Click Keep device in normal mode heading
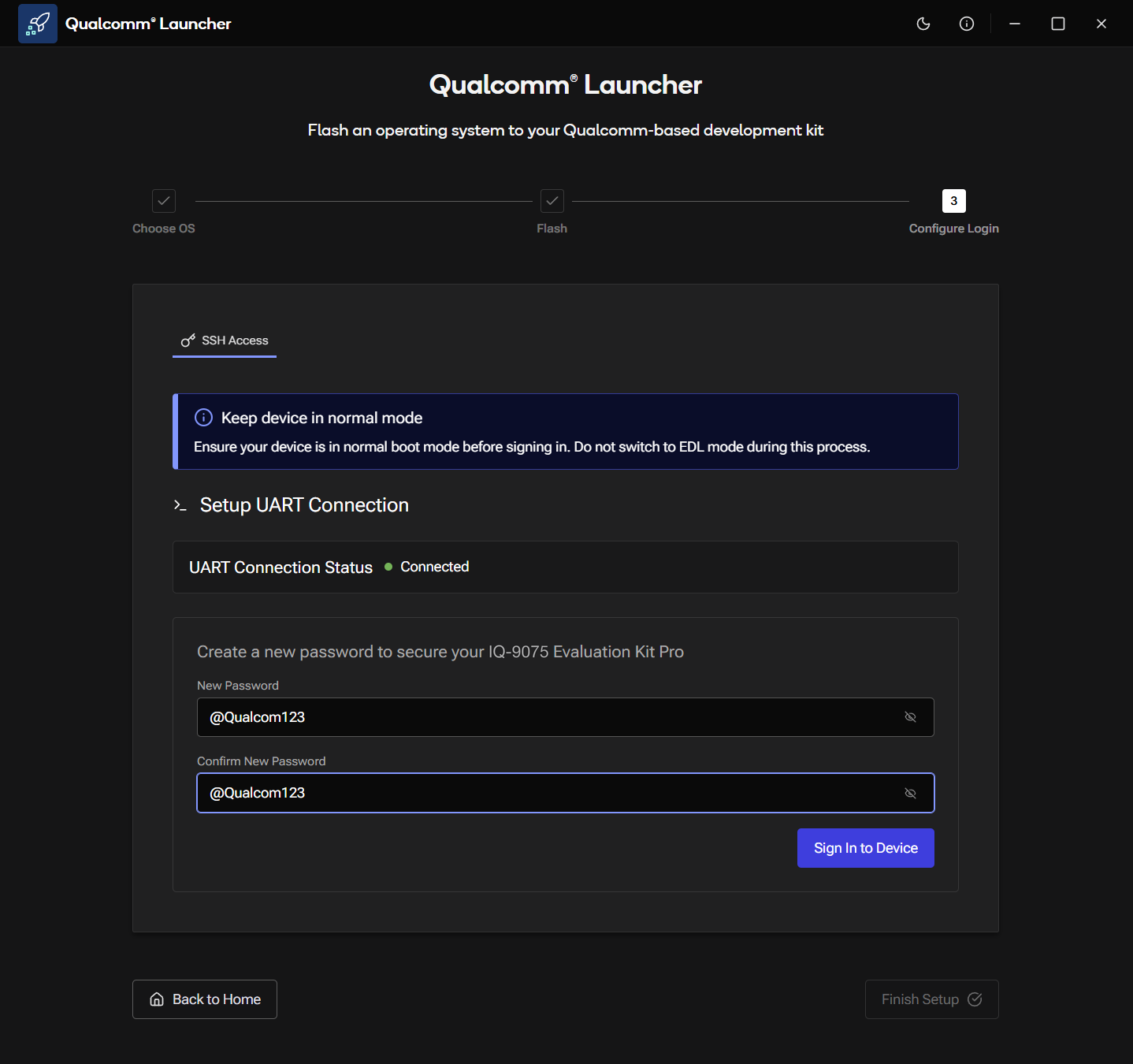Screen dimensions: 1133x1064 321,418
